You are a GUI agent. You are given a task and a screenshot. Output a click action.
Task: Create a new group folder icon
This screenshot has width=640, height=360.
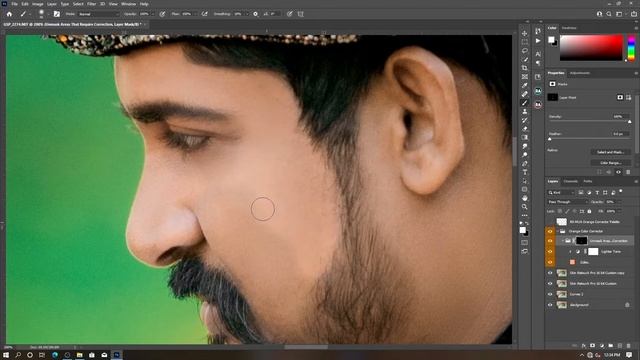pyautogui.click(x=611, y=346)
